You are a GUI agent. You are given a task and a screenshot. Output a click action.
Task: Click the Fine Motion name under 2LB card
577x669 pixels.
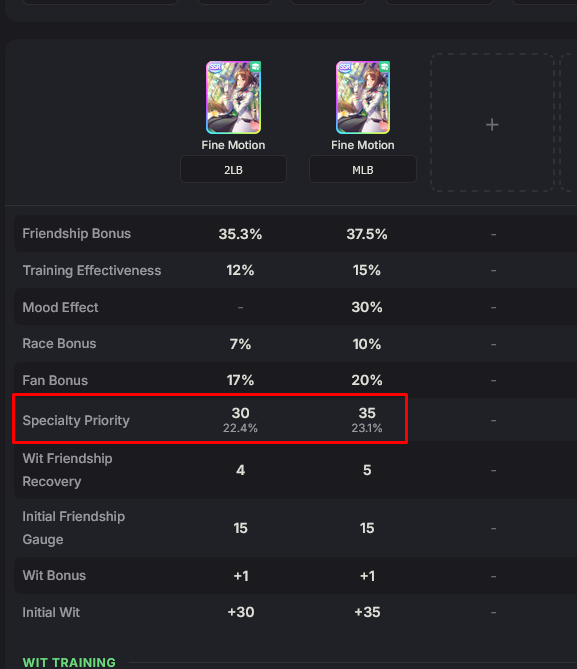pos(233,145)
